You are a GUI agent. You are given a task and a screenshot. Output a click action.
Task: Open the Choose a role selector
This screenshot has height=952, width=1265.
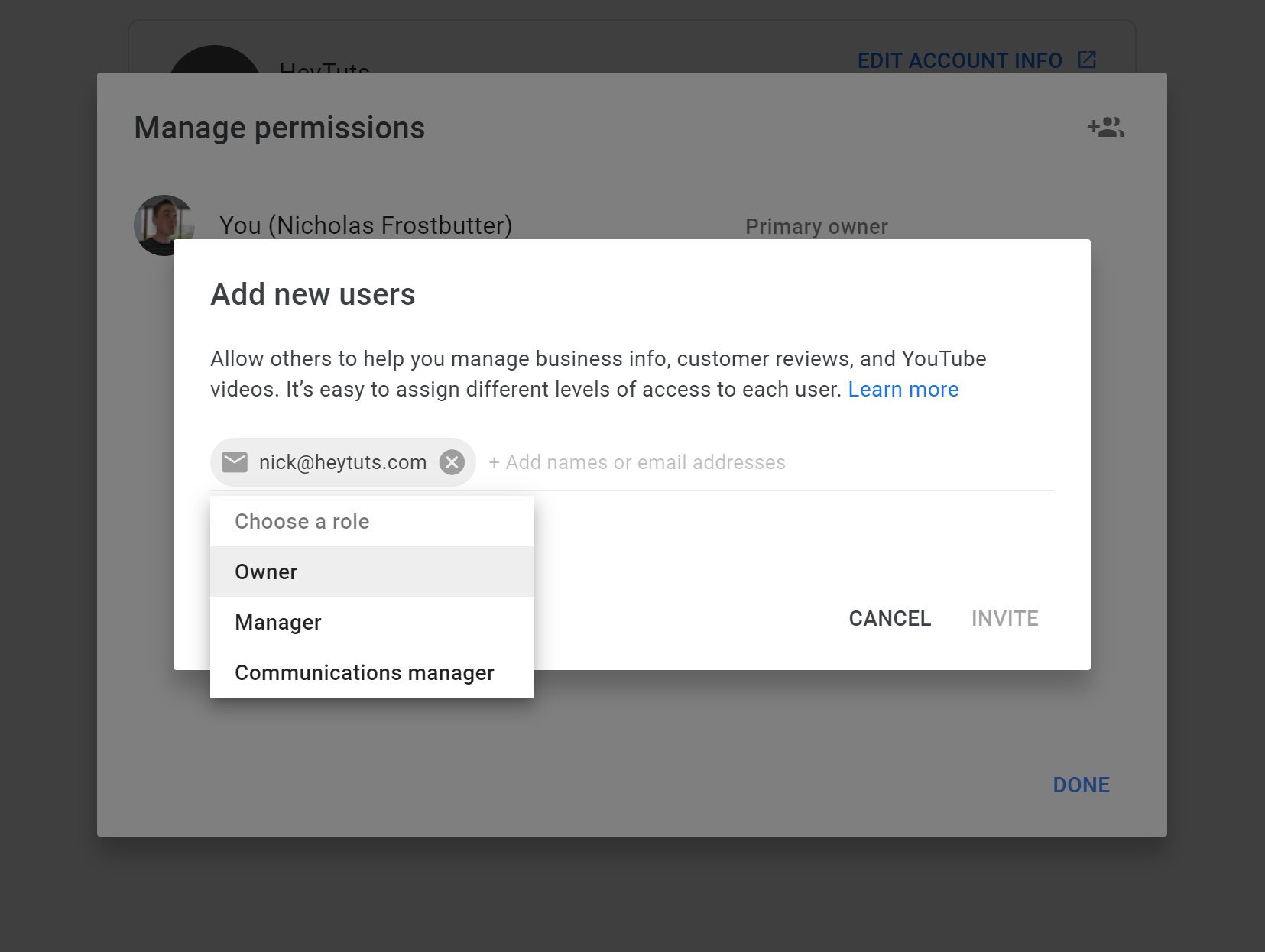301,520
